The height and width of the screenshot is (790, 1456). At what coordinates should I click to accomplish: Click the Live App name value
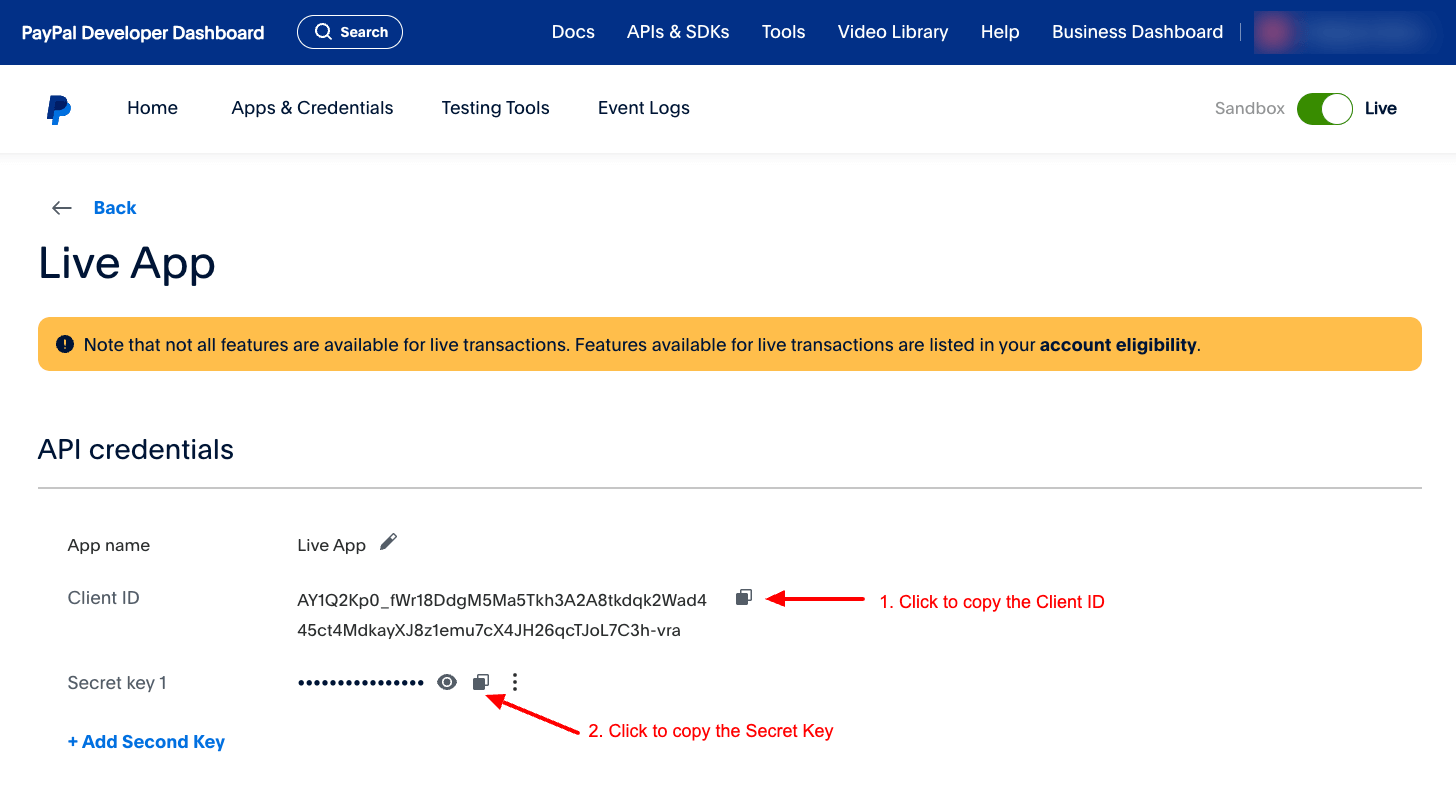click(332, 545)
